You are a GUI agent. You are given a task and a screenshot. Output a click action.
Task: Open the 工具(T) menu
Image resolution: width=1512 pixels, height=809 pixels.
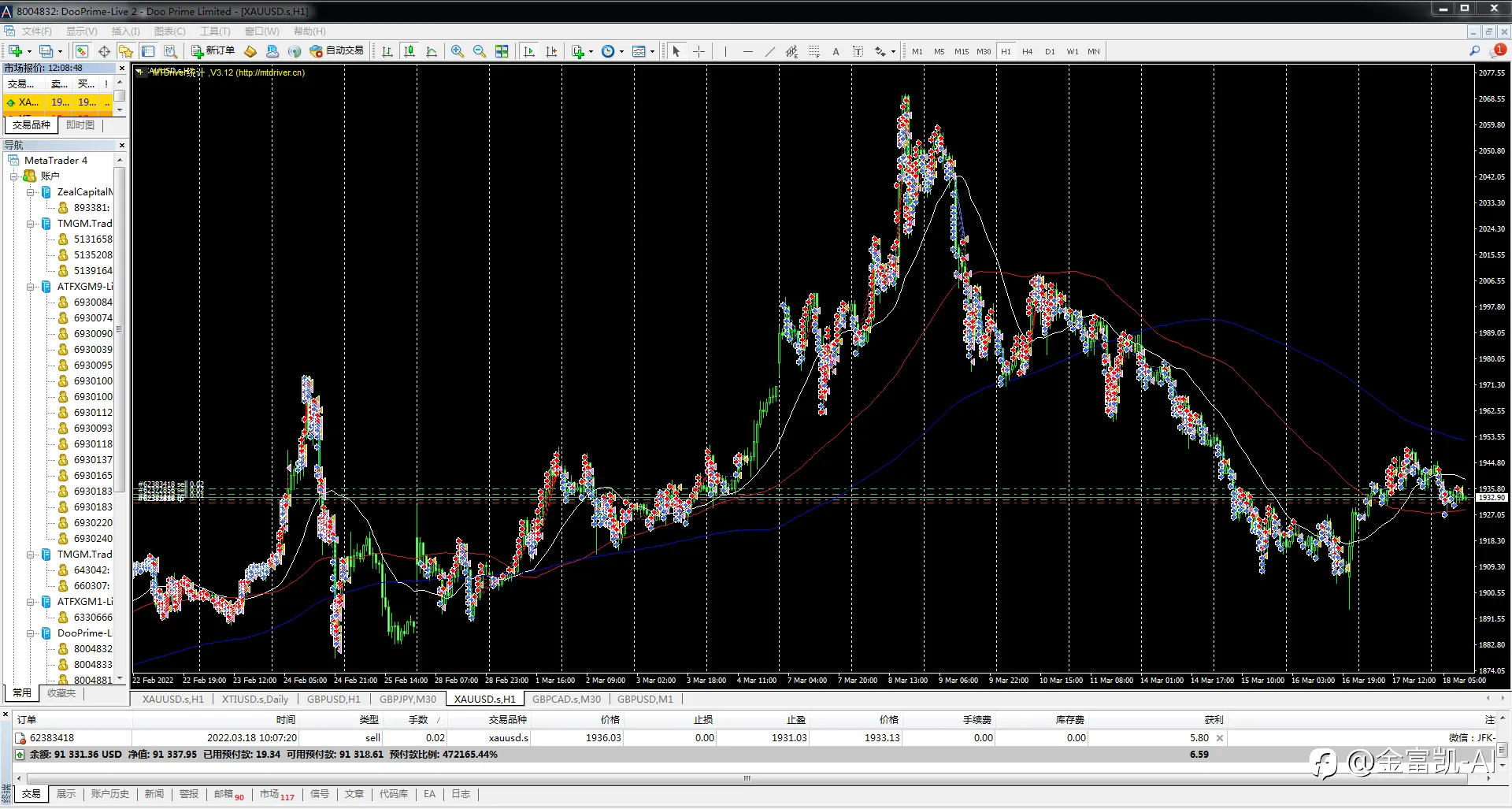click(214, 32)
